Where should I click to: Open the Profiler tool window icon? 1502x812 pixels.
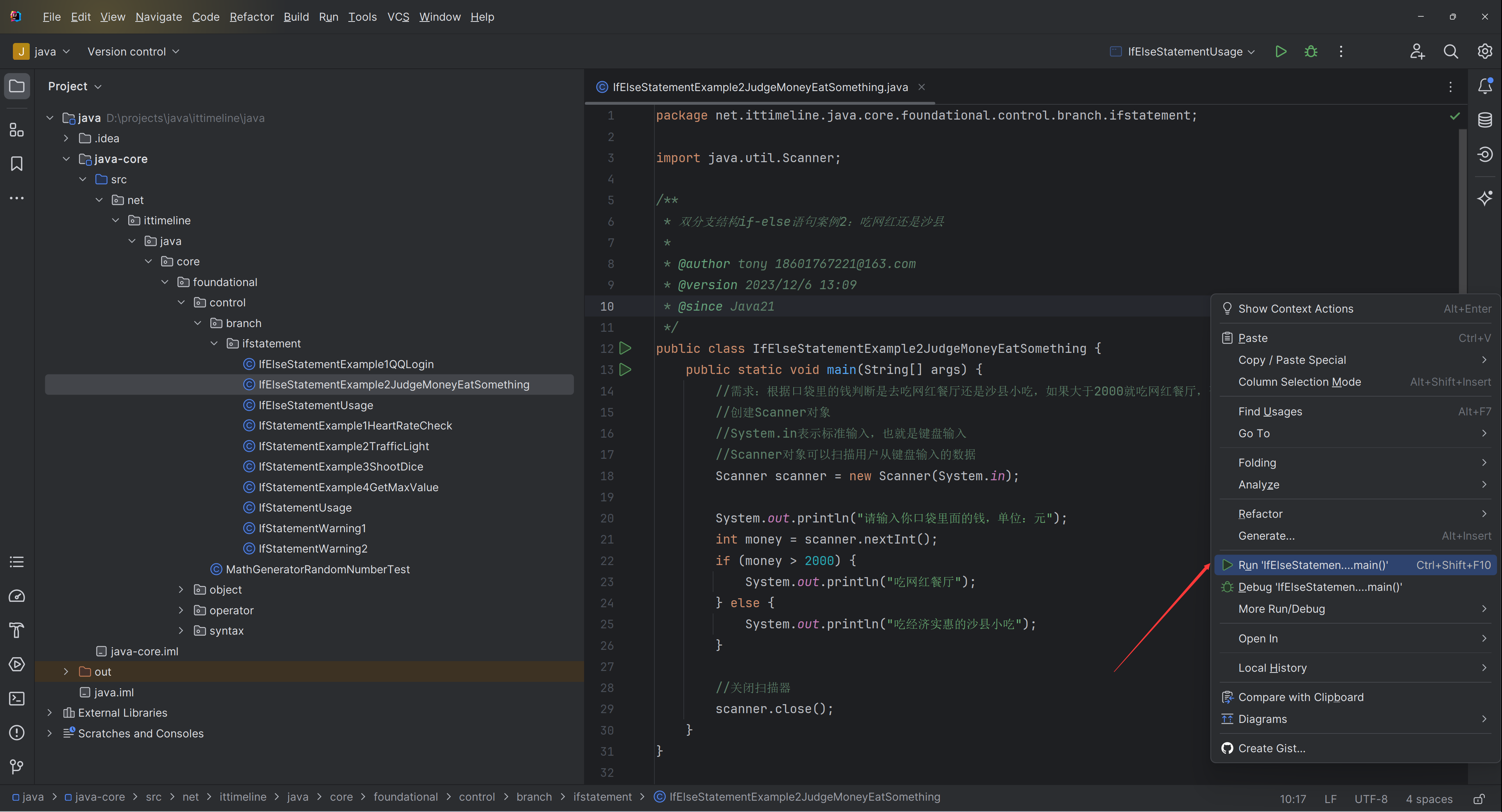17,596
